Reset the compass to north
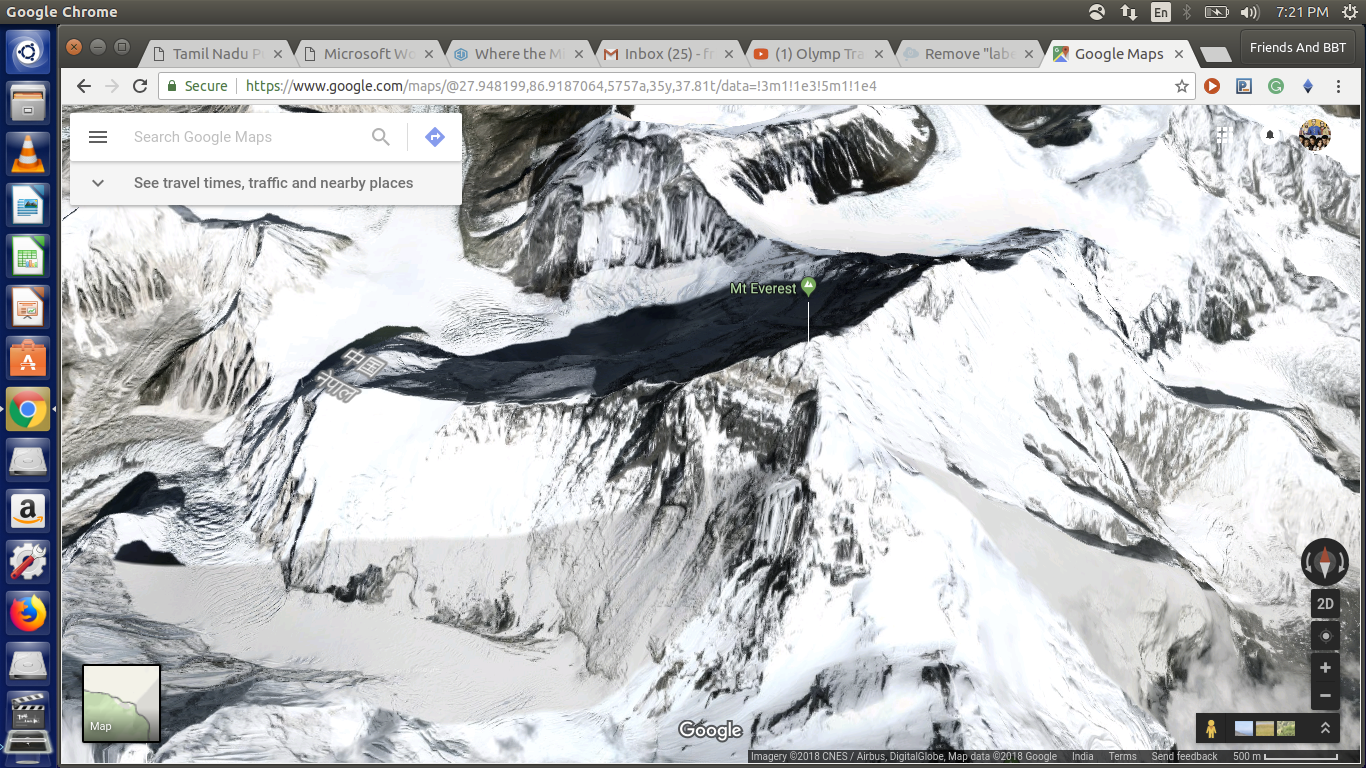 [1325, 562]
